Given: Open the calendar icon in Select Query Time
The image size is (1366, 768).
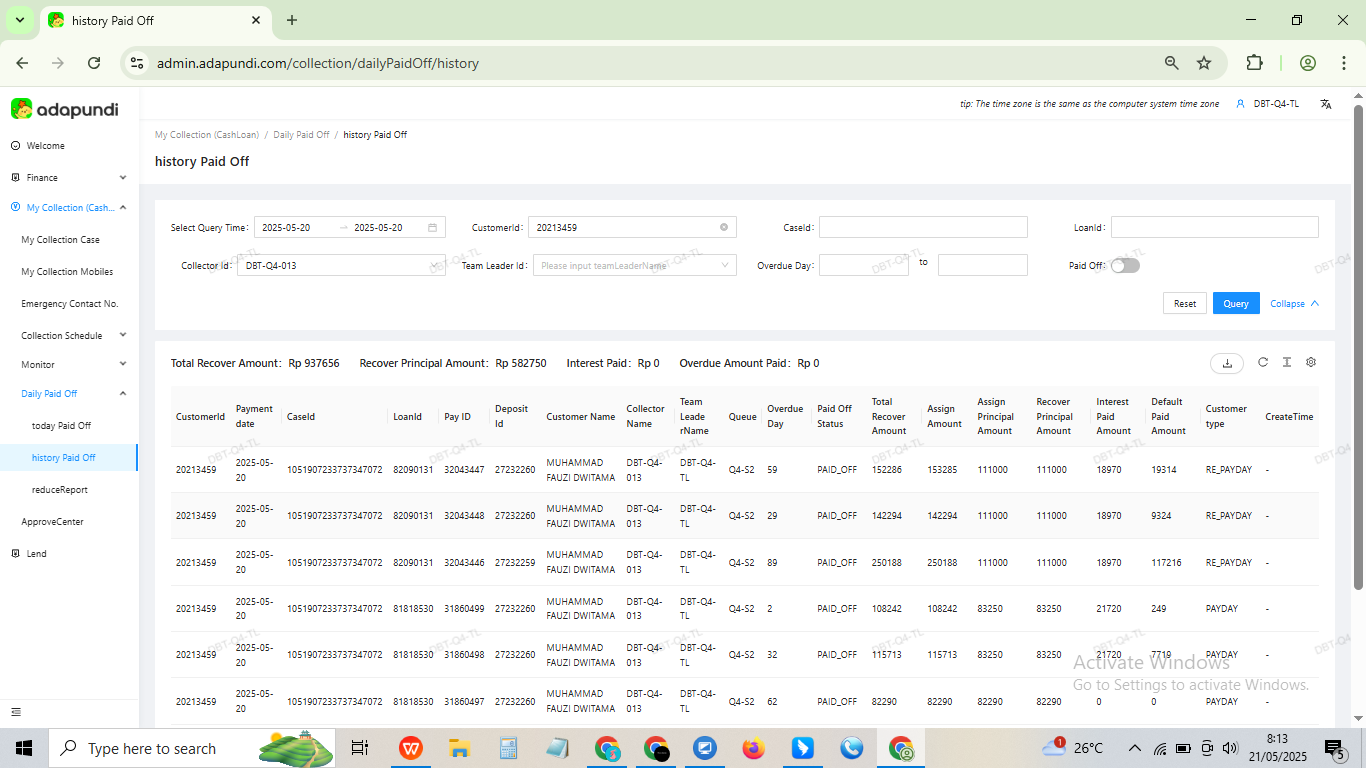Looking at the screenshot, I should (x=433, y=227).
